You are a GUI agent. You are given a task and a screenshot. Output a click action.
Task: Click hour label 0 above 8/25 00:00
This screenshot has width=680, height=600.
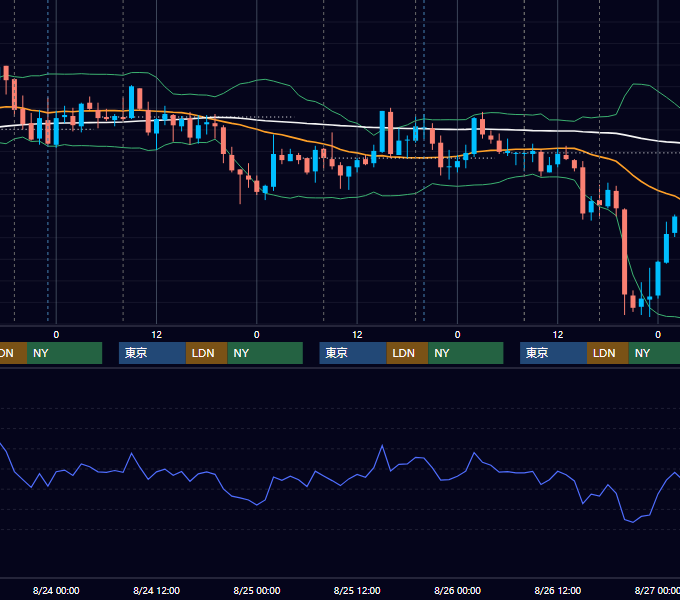click(257, 335)
